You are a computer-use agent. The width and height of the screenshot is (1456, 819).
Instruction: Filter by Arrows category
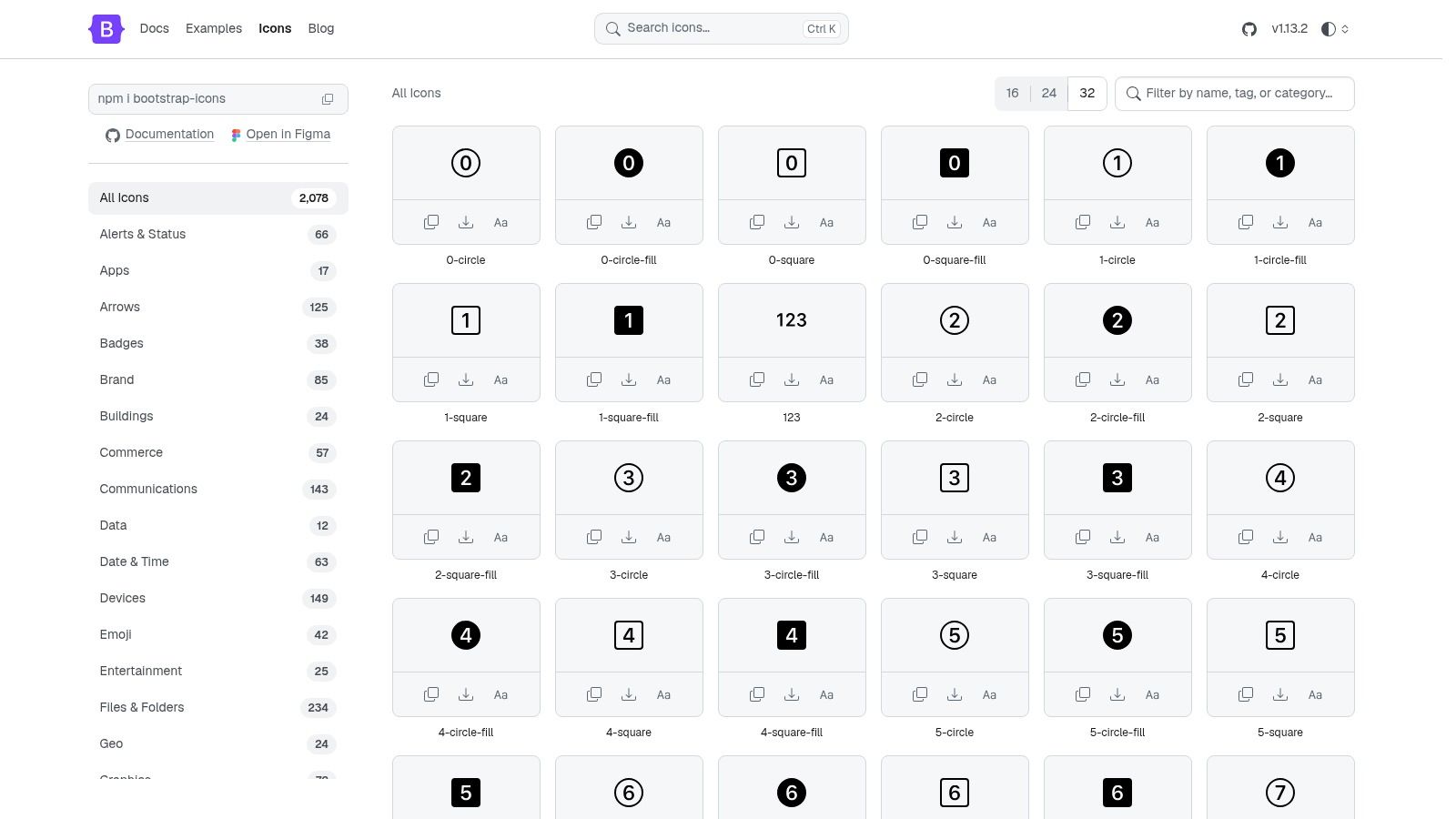tap(218, 308)
